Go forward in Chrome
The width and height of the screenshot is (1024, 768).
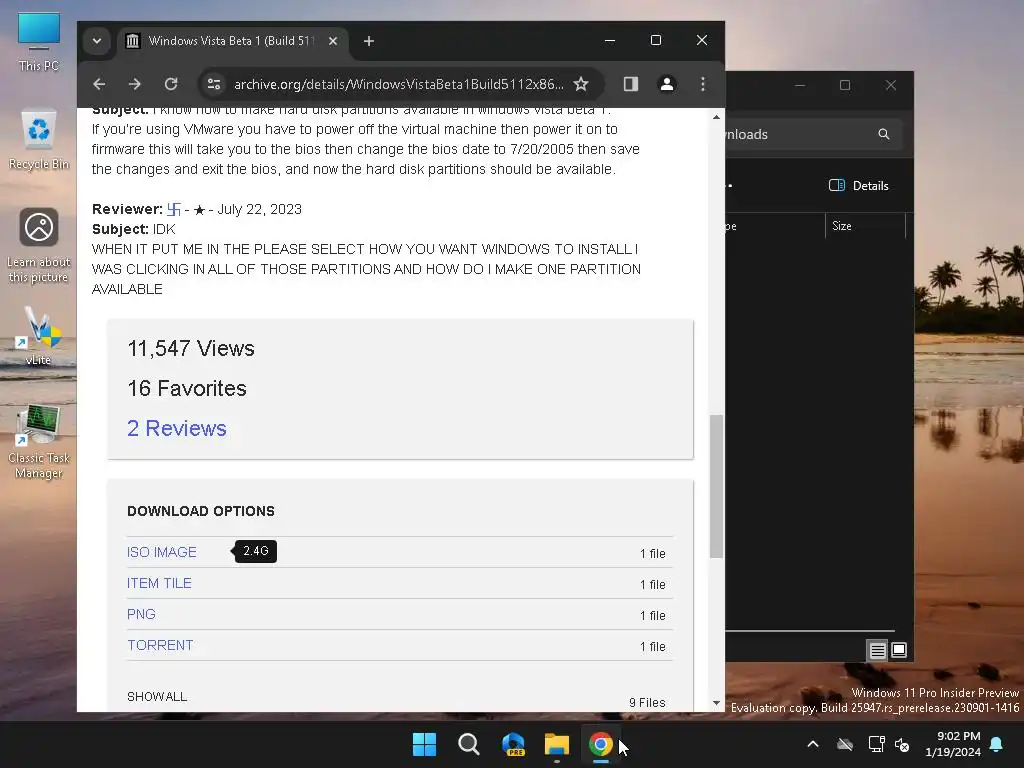[x=135, y=84]
